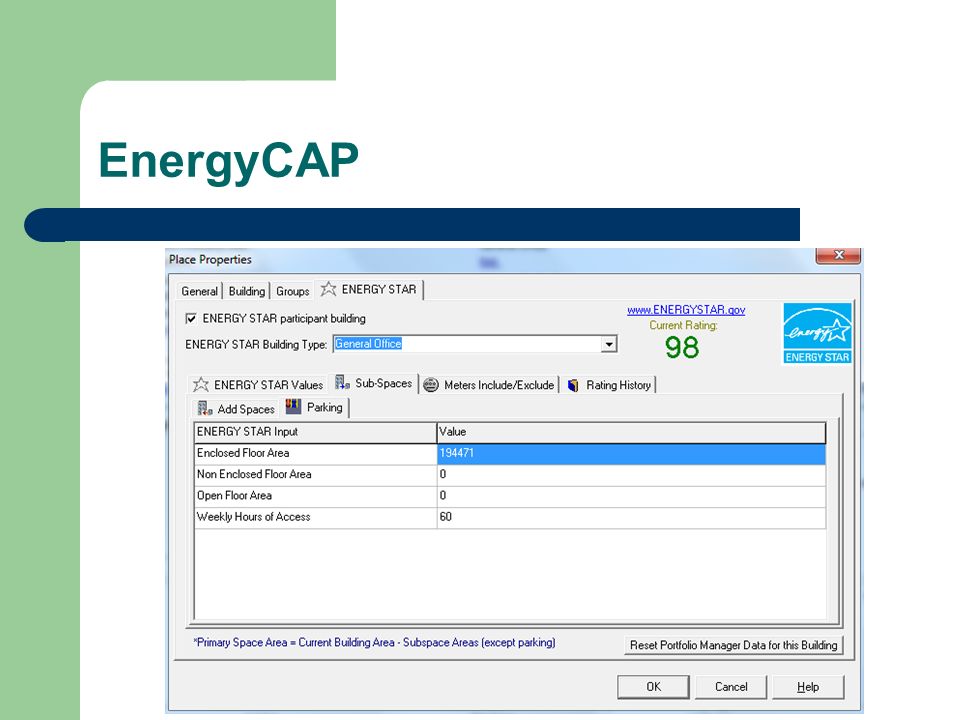The image size is (960, 720).
Task: Click the Meters Include/Exclude meter icon
Action: pos(431,384)
